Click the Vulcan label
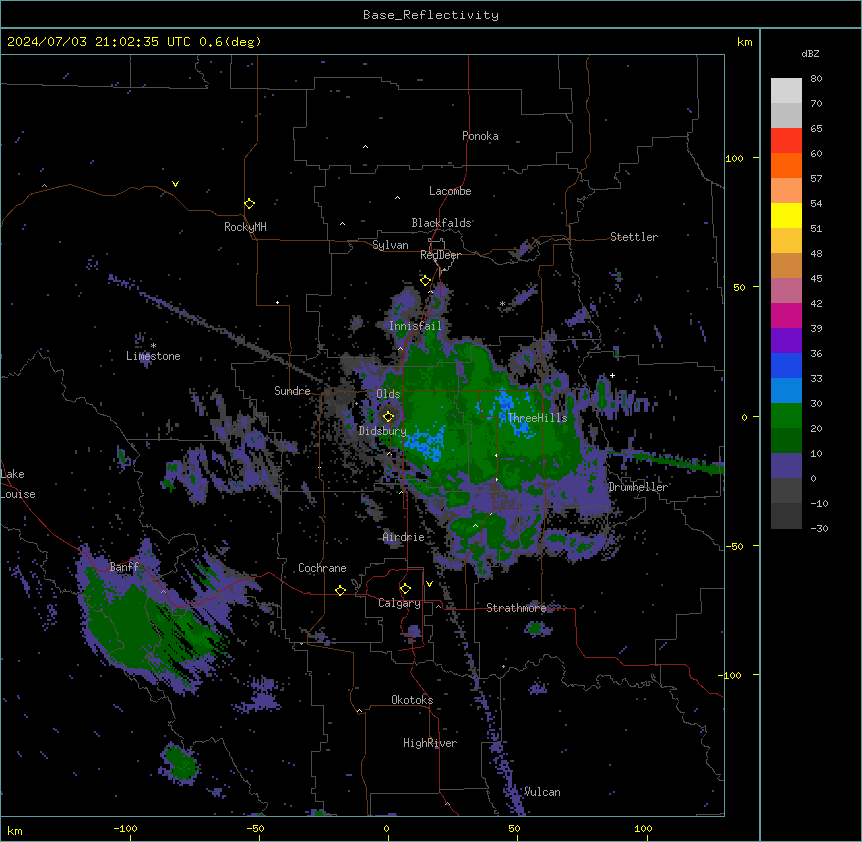862x842 pixels. tap(542, 792)
